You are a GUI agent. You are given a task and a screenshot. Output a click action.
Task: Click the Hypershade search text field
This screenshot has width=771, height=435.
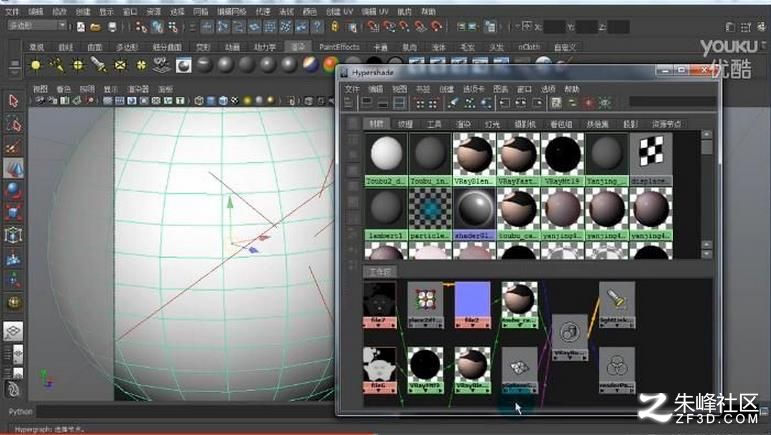point(672,102)
